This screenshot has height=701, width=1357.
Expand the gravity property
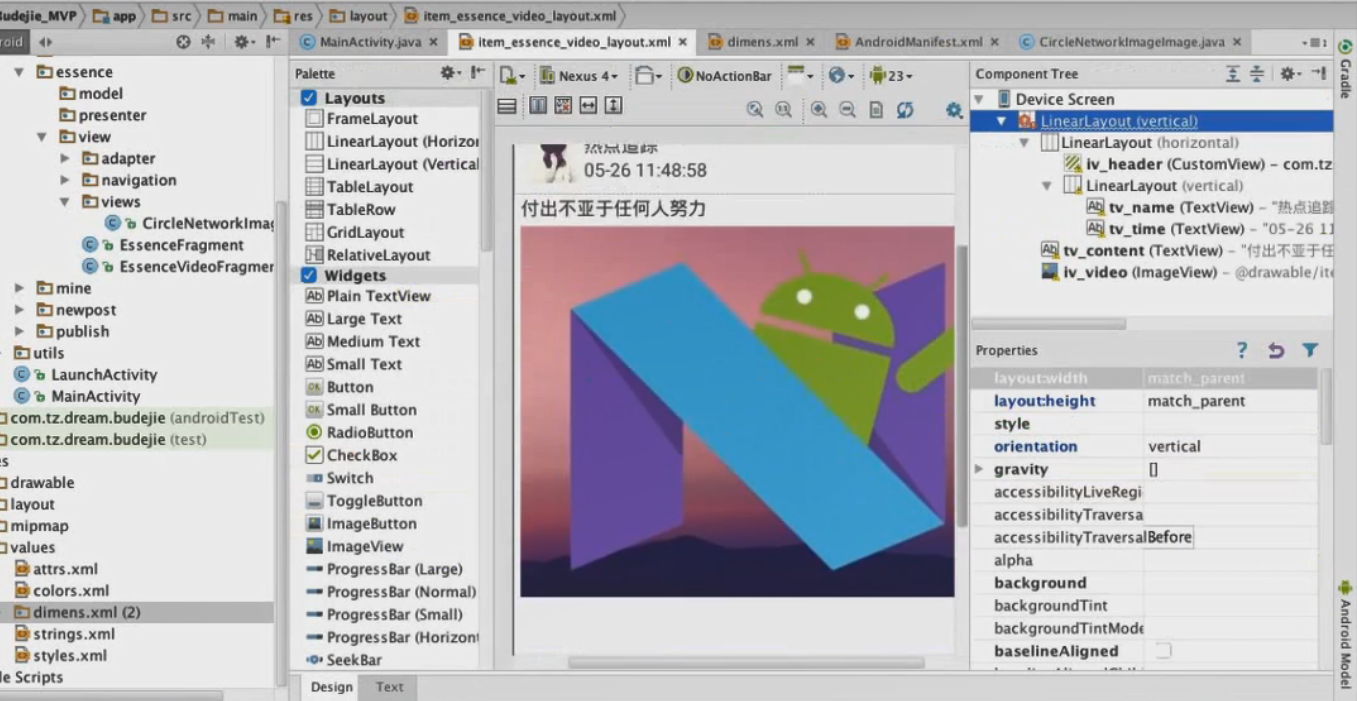(979, 469)
